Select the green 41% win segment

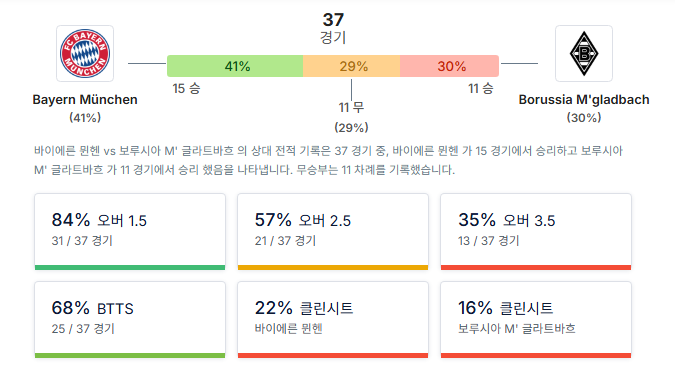pos(235,66)
